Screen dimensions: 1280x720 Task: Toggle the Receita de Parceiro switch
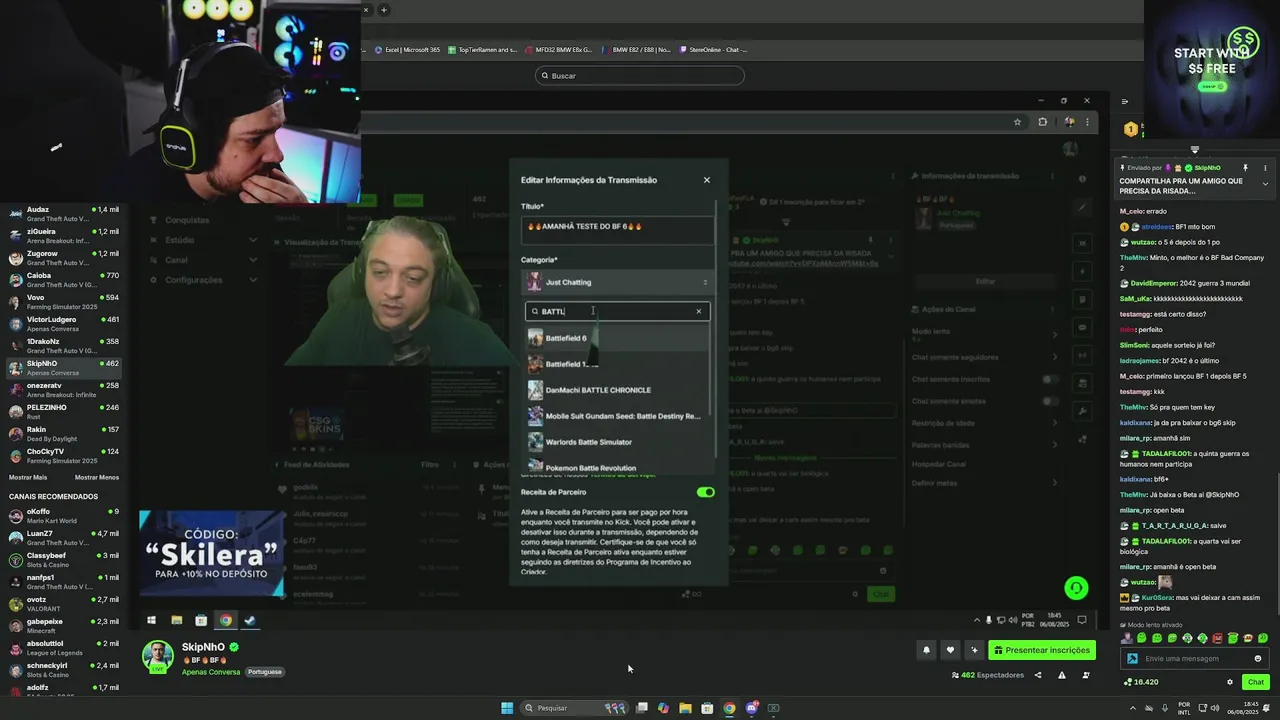(x=706, y=492)
